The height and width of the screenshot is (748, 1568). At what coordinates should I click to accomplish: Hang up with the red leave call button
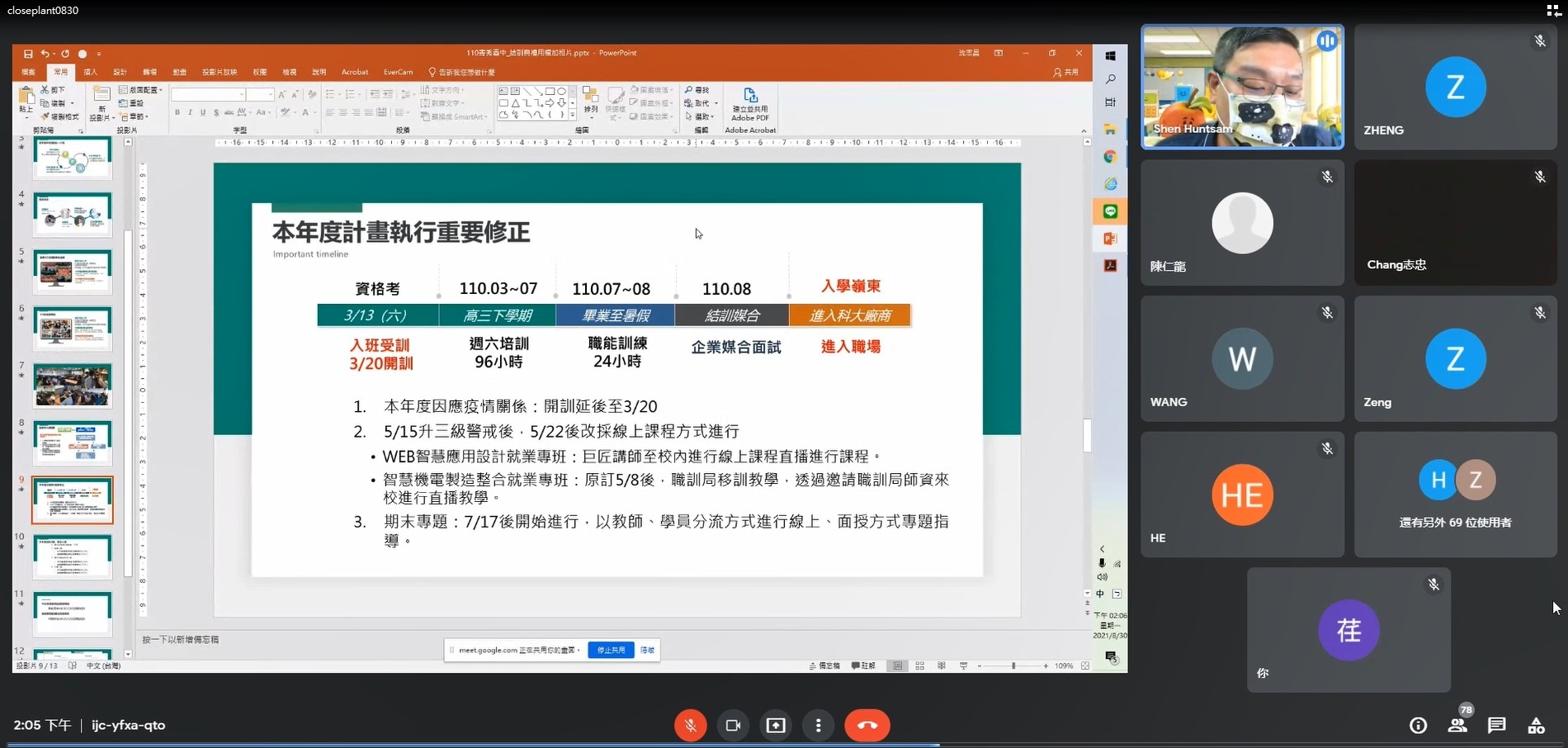point(867,725)
